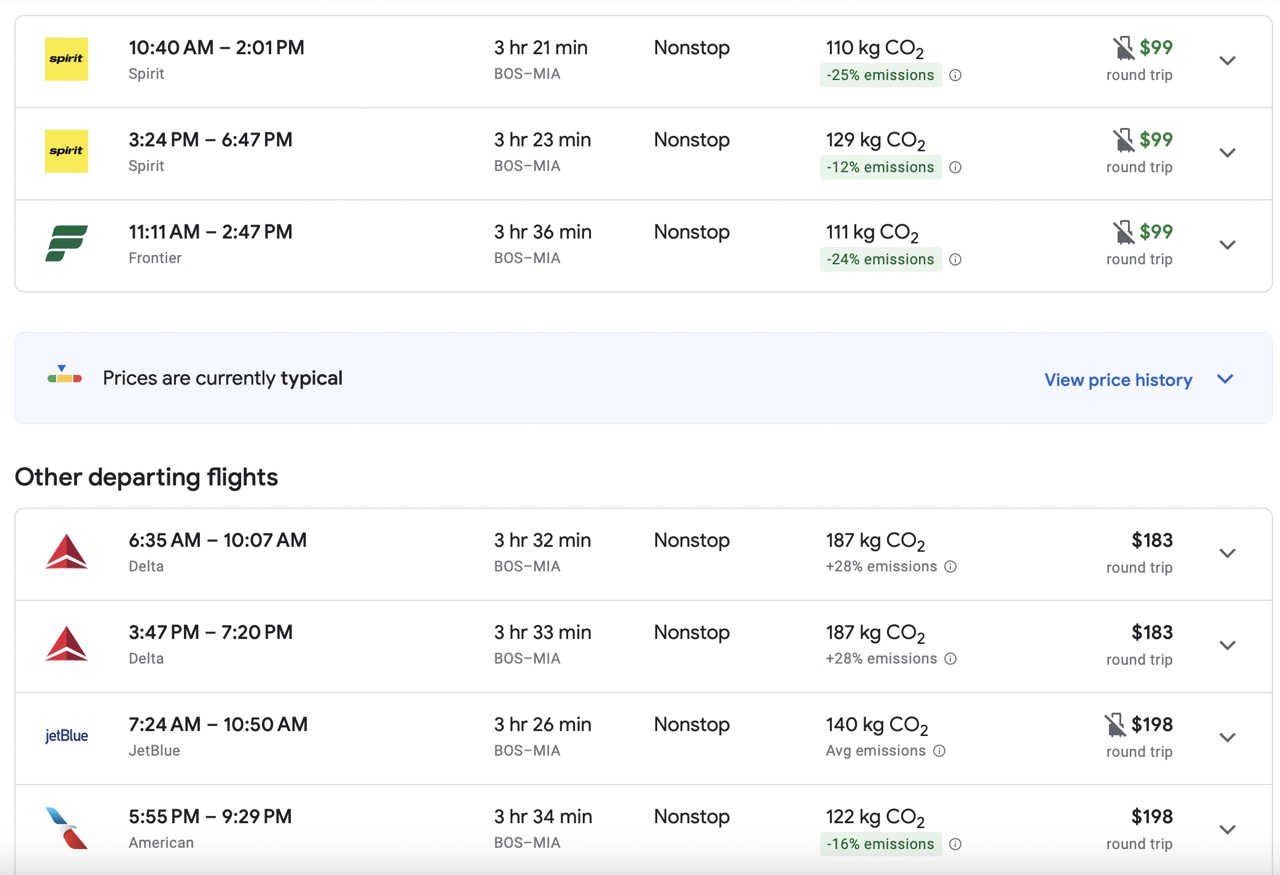Click the $99 price on the Frontier flight

tap(1156, 231)
